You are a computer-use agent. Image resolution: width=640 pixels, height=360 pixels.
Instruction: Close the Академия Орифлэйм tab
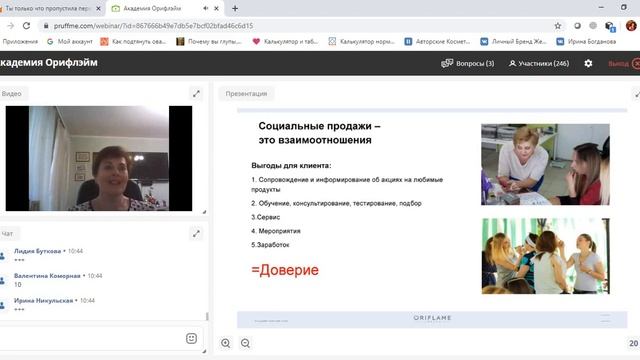(x=216, y=8)
